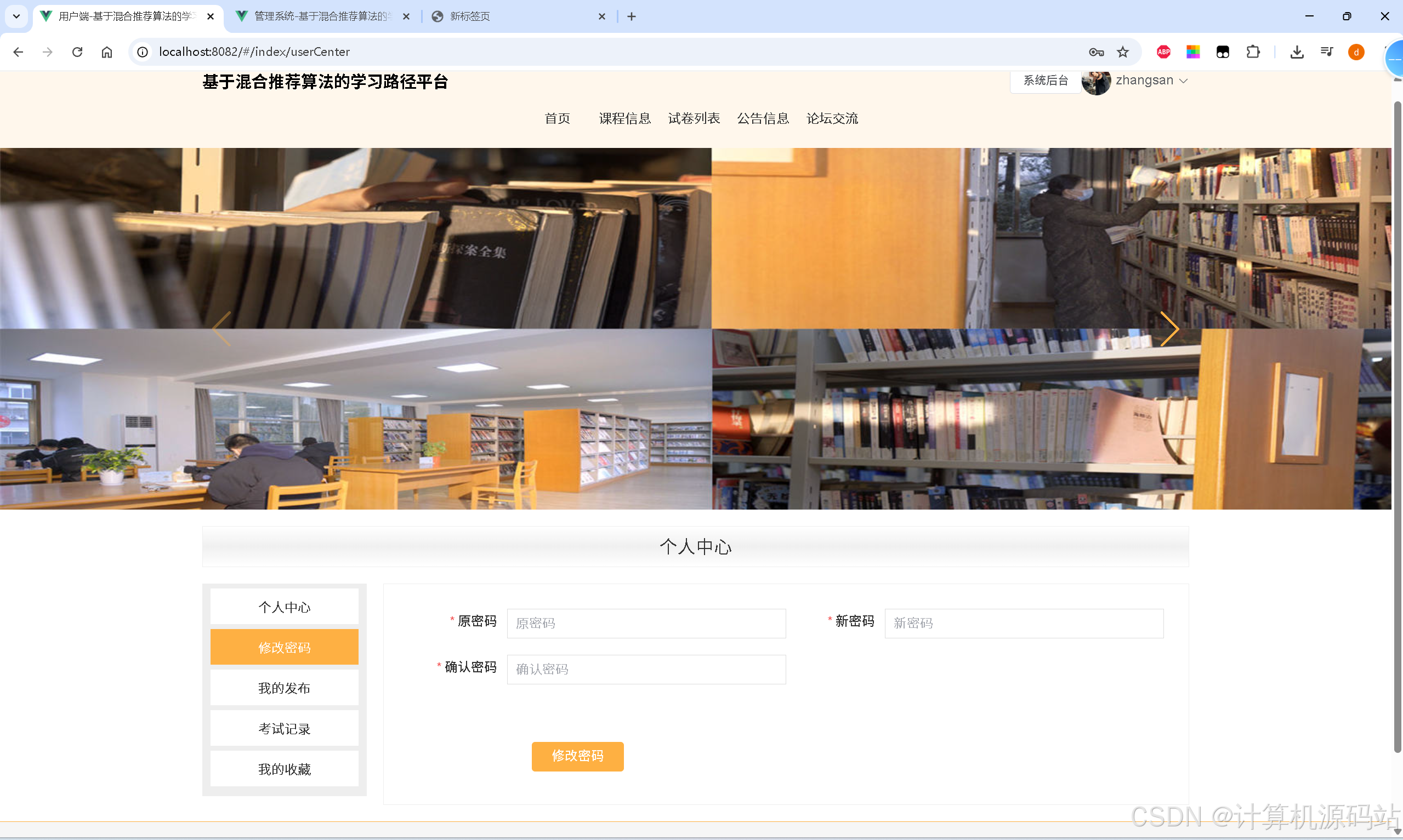Select 我的收藏 in the sidebar

coord(284,769)
